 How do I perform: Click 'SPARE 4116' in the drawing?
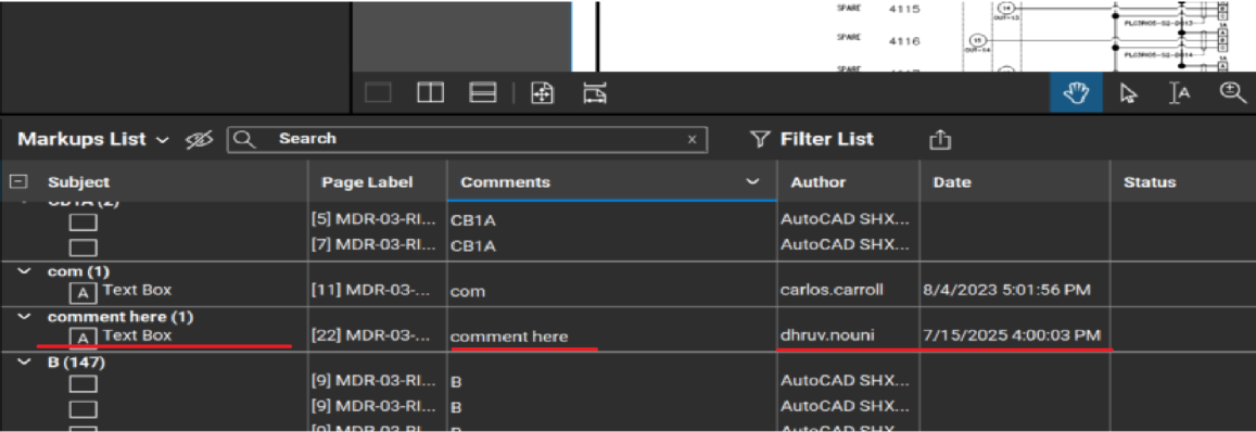click(879, 40)
